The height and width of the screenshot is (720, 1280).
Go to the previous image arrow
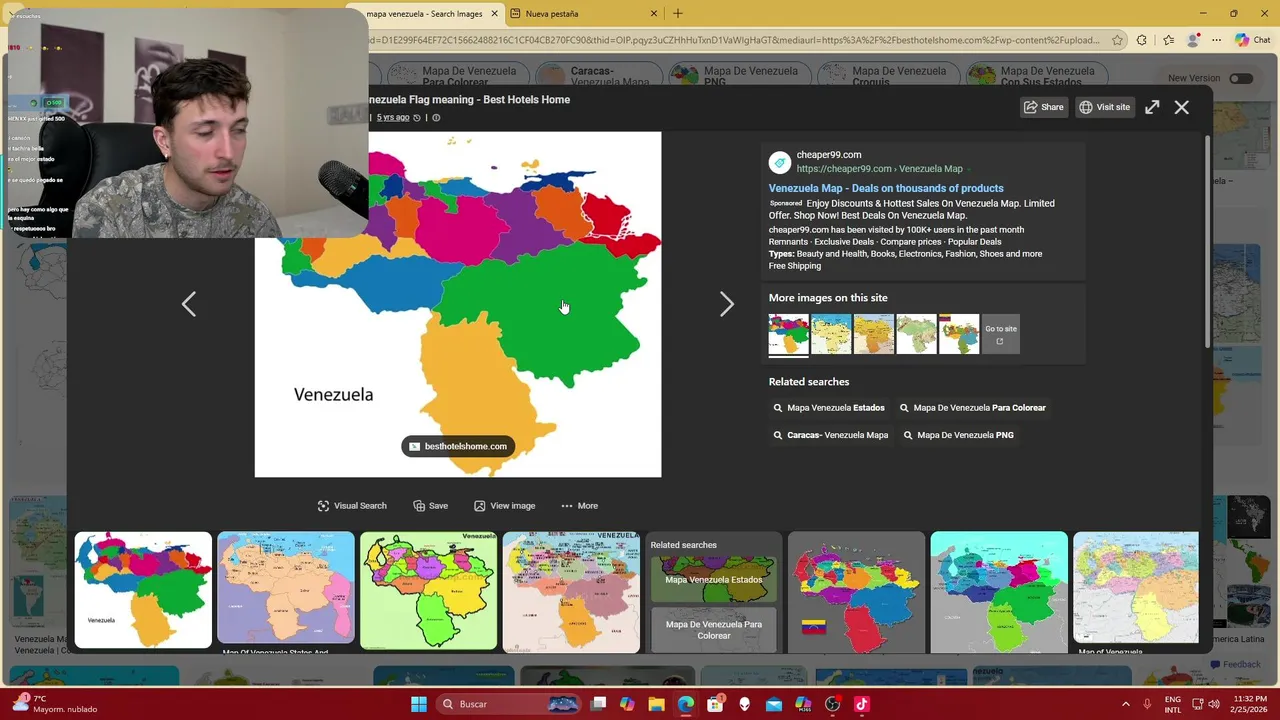pyautogui.click(x=189, y=304)
